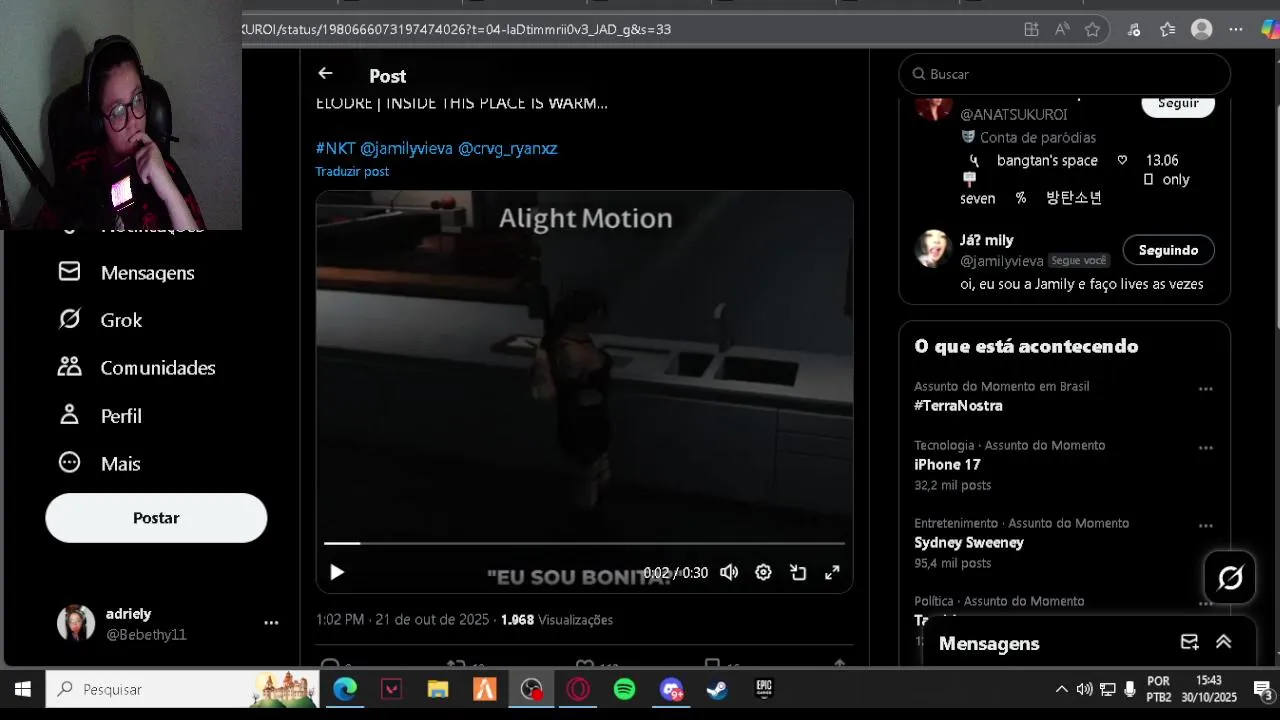Add page to favorites star

(1093, 30)
